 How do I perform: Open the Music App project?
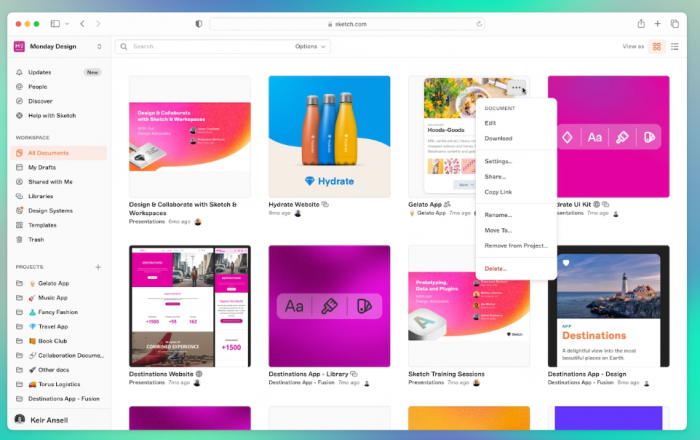pos(58,298)
